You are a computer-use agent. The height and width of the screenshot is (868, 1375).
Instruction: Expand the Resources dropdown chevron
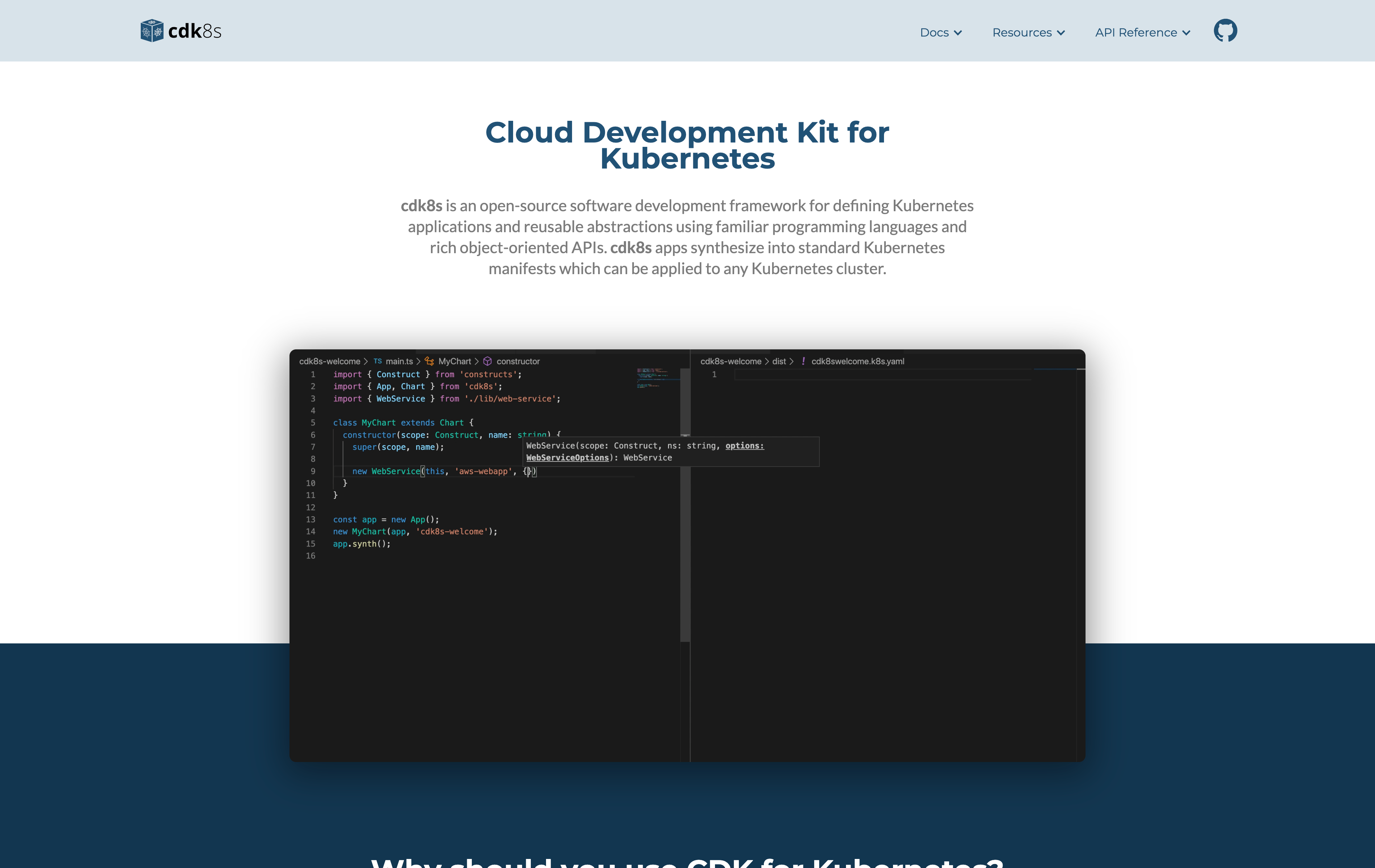coord(1061,33)
